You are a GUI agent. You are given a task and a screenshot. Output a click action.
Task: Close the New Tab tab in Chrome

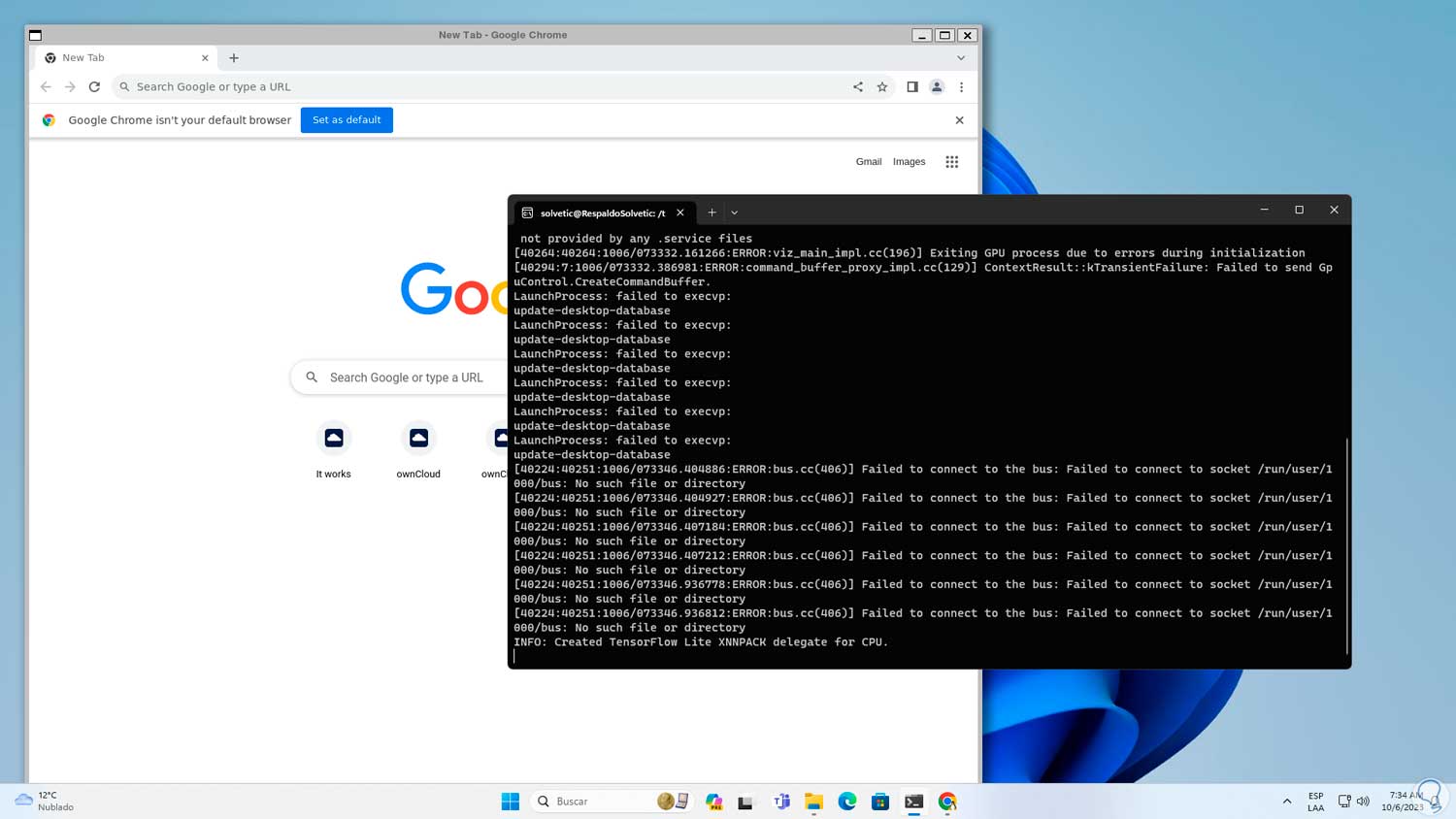point(205,58)
